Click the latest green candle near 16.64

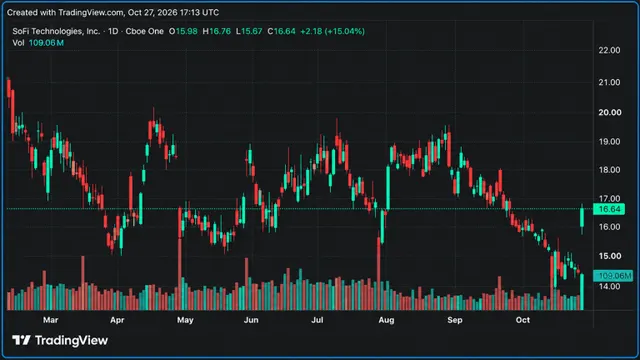pos(582,217)
